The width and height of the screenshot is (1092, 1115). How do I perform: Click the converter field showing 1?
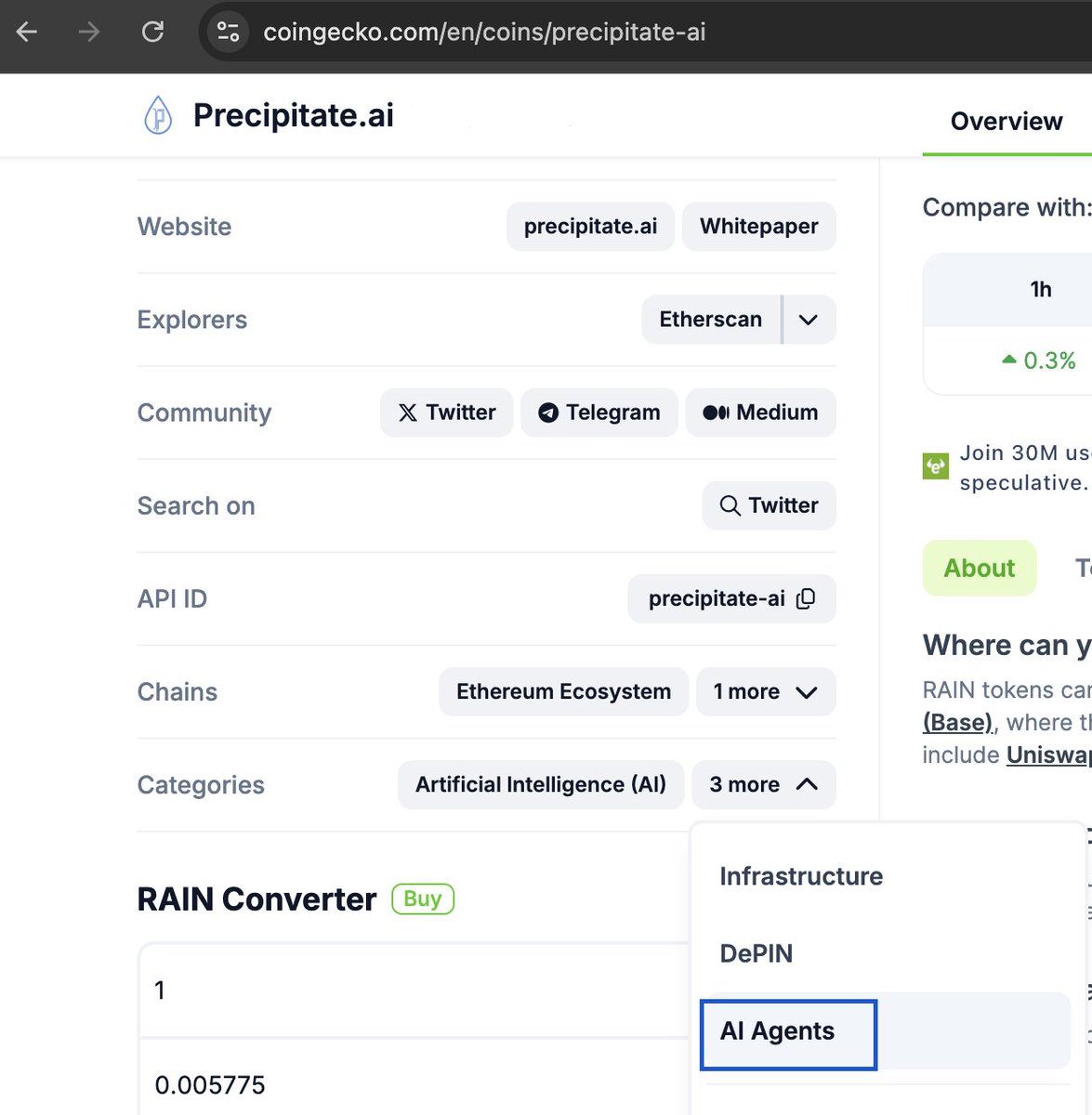[x=414, y=990]
